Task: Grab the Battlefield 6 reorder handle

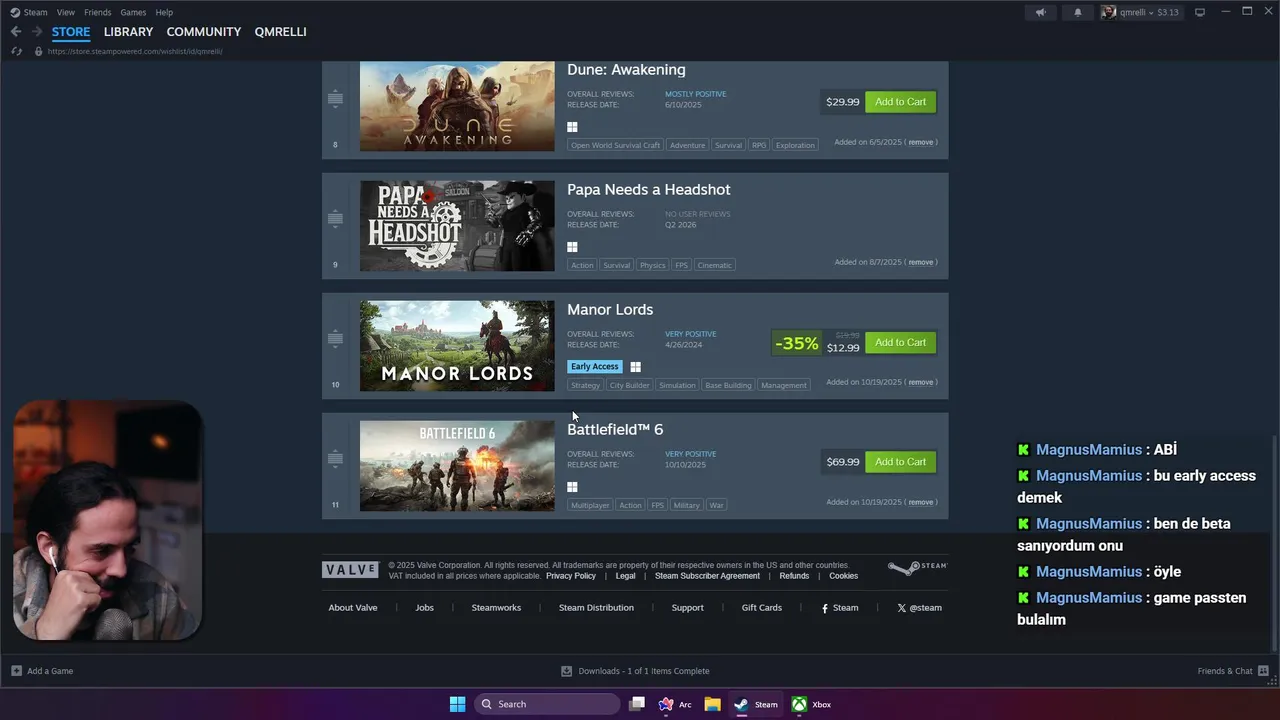Action: (x=335, y=459)
